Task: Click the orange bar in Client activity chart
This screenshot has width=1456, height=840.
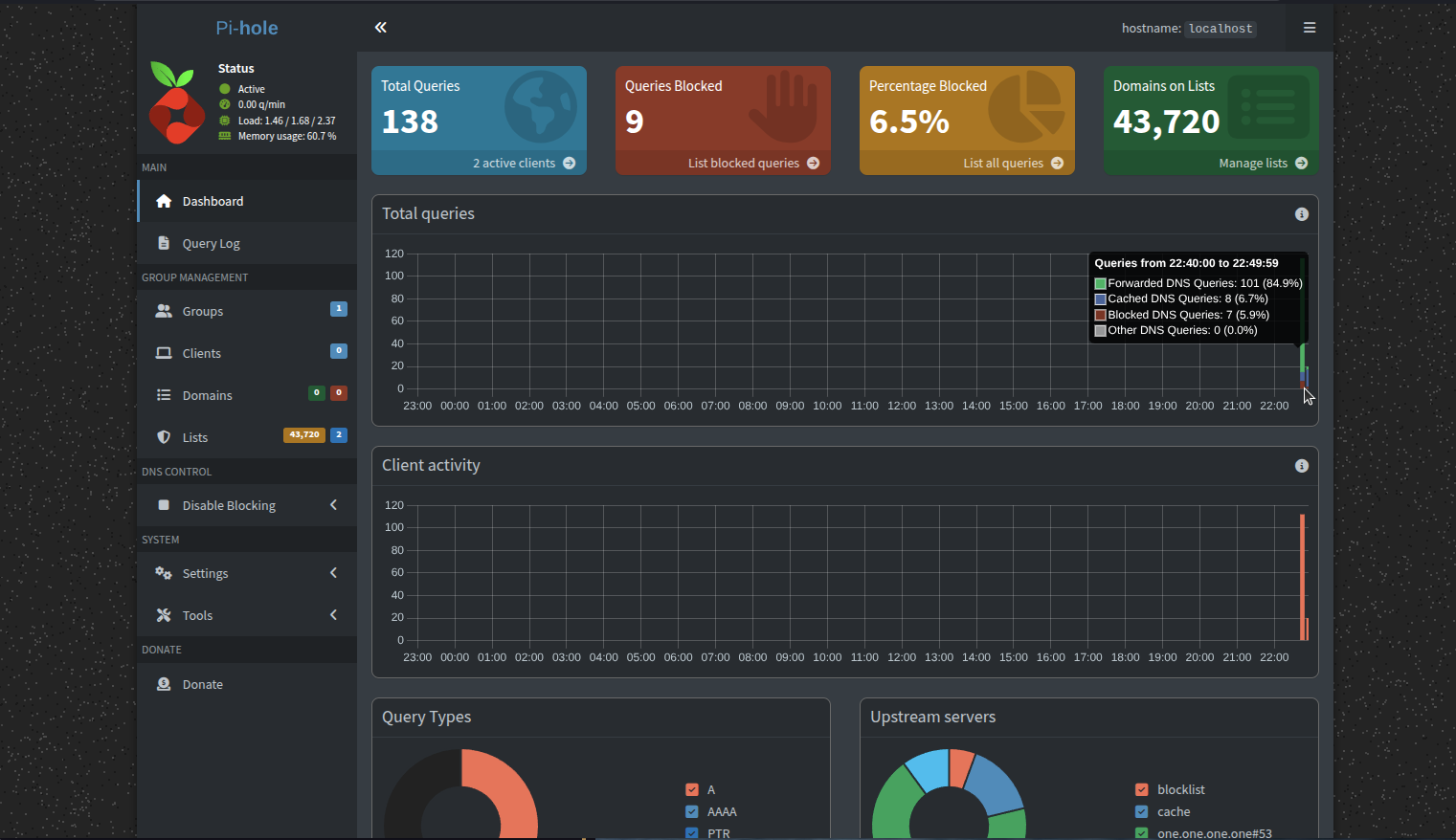Action: pyautogui.click(x=1302, y=574)
